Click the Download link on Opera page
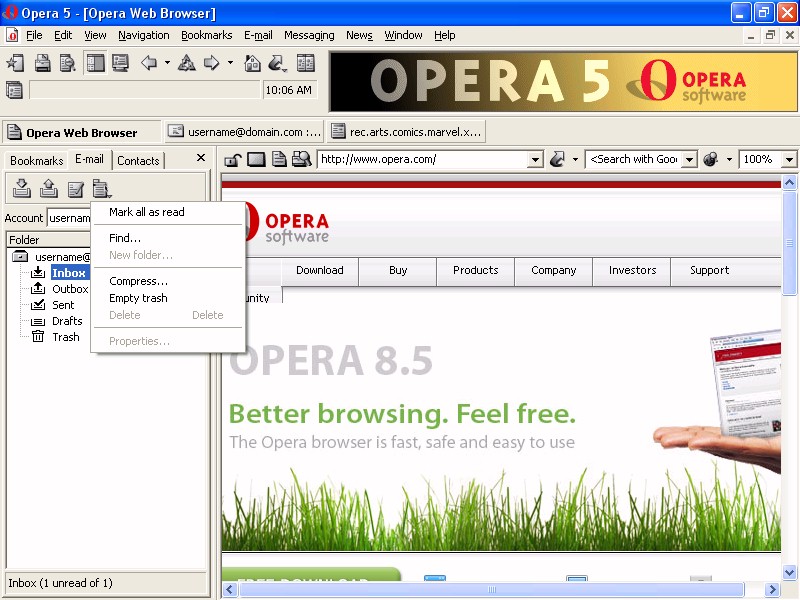 click(x=320, y=270)
